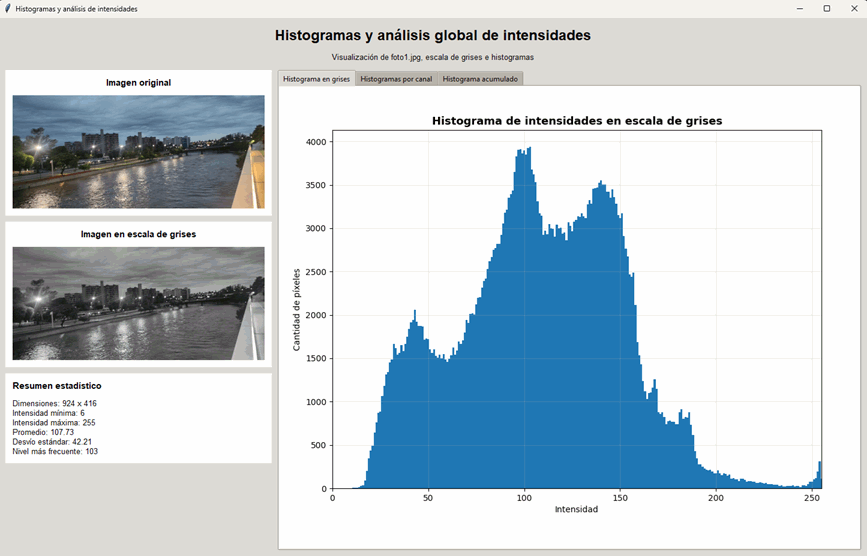Click the original color image thumbnail
The image size is (867, 556).
[138, 151]
